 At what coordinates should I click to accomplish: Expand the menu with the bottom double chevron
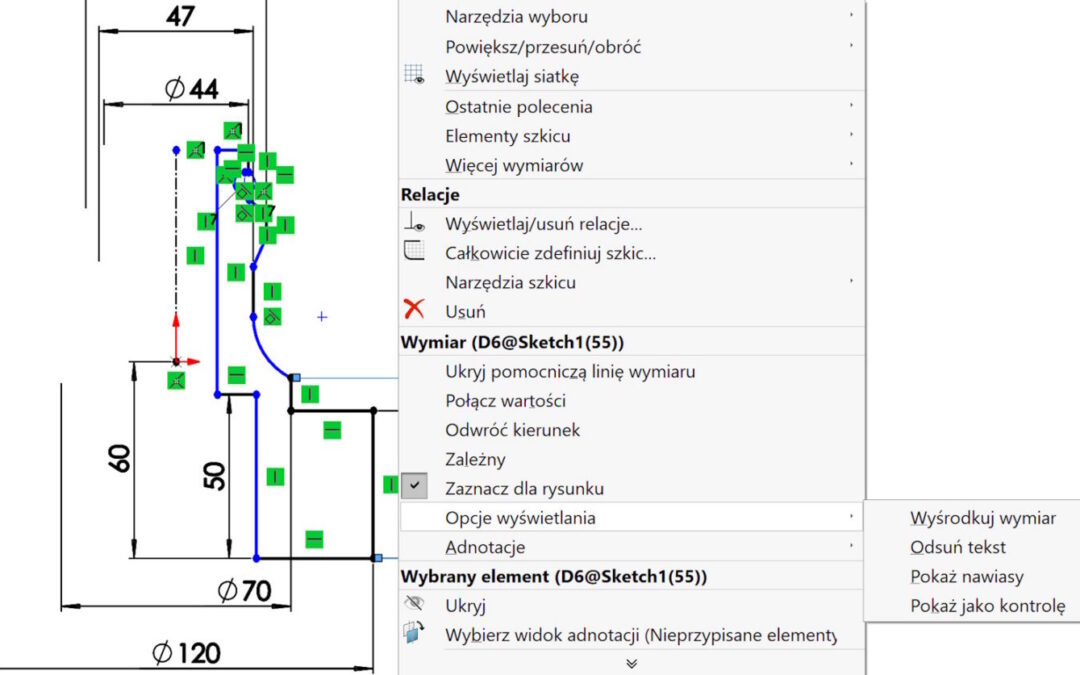[x=631, y=663]
